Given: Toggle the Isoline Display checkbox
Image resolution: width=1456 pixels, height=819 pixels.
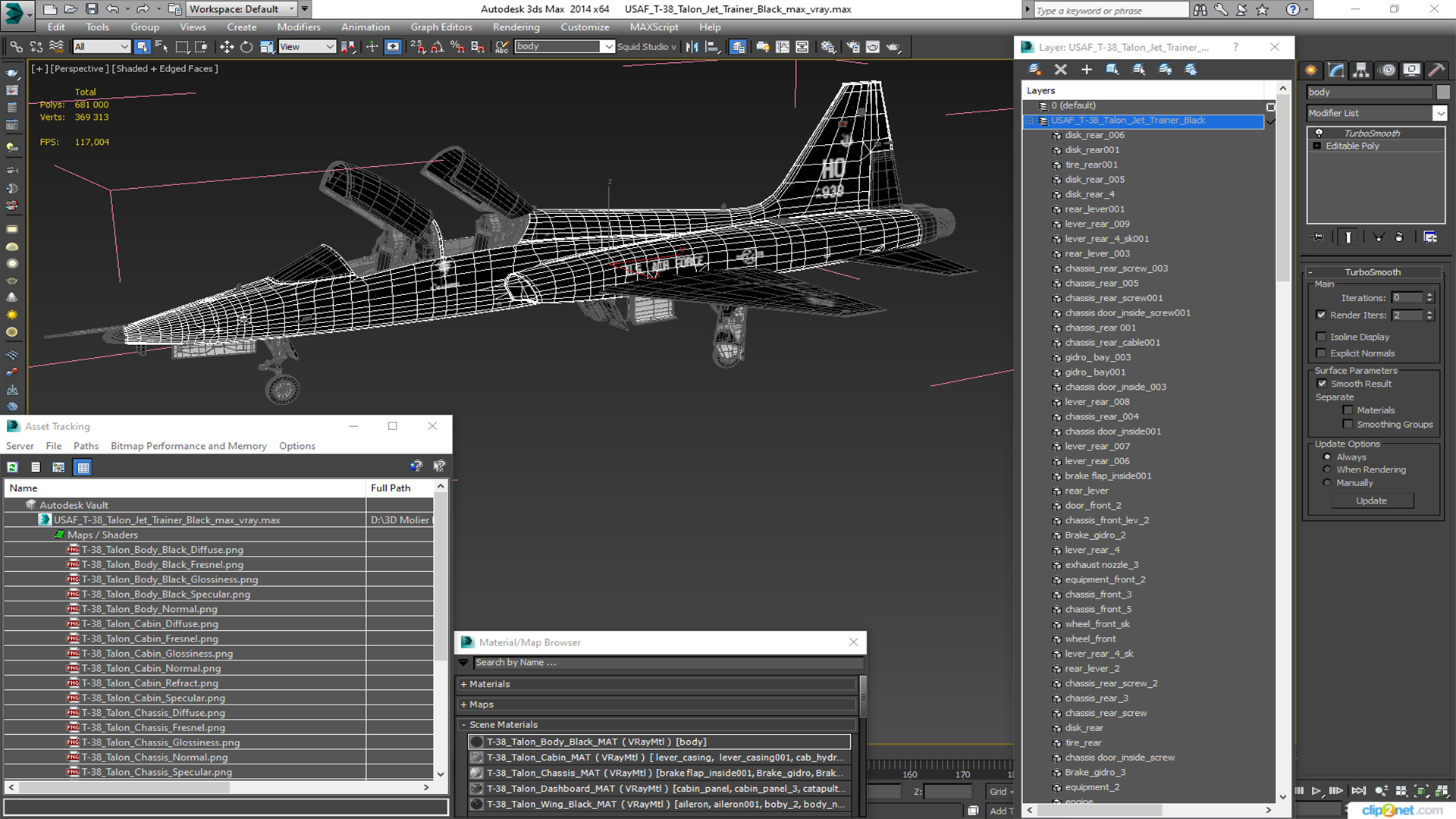Looking at the screenshot, I should coord(1321,337).
